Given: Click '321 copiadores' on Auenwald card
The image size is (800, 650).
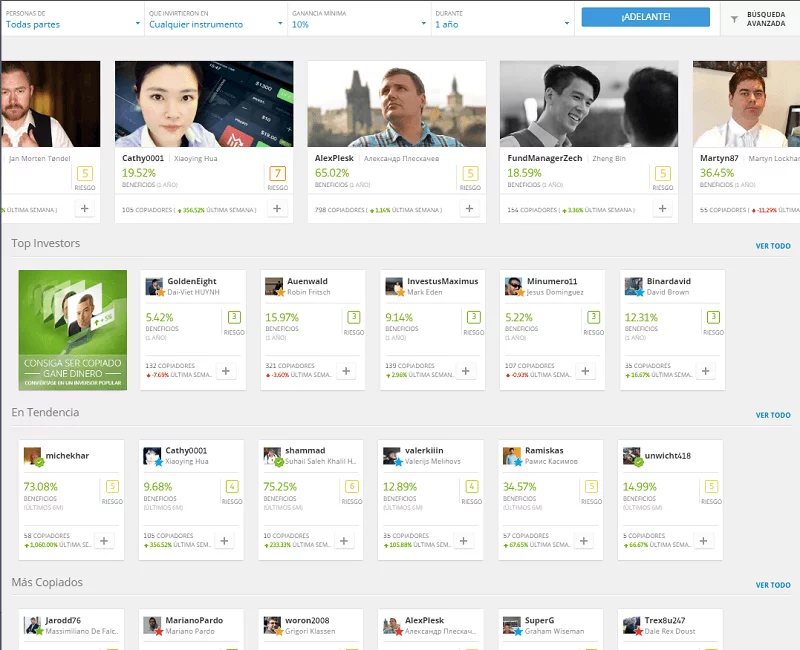Looking at the screenshot, I should 290,366.
